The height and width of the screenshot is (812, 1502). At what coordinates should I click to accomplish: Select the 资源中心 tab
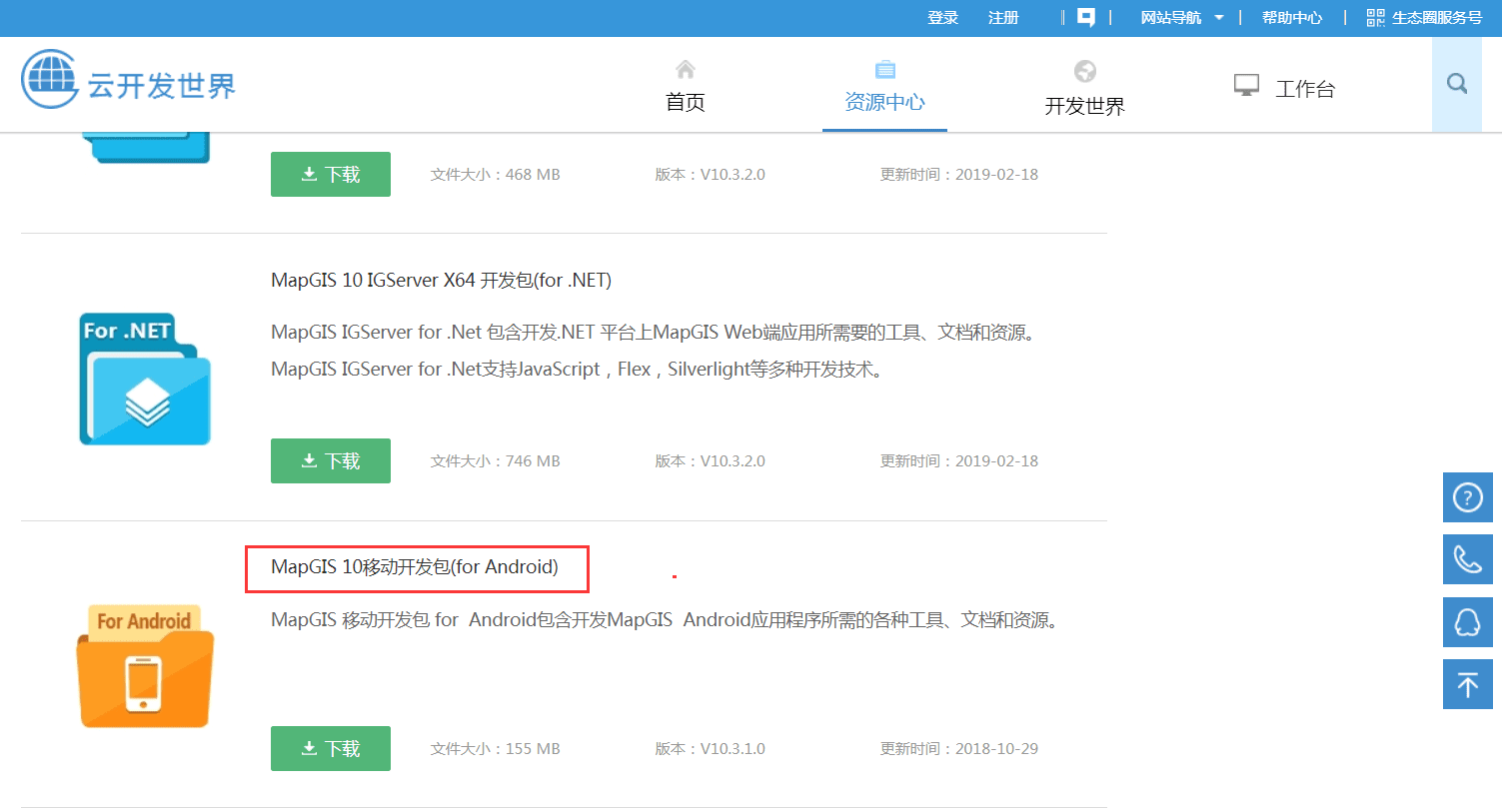[884, 102]
